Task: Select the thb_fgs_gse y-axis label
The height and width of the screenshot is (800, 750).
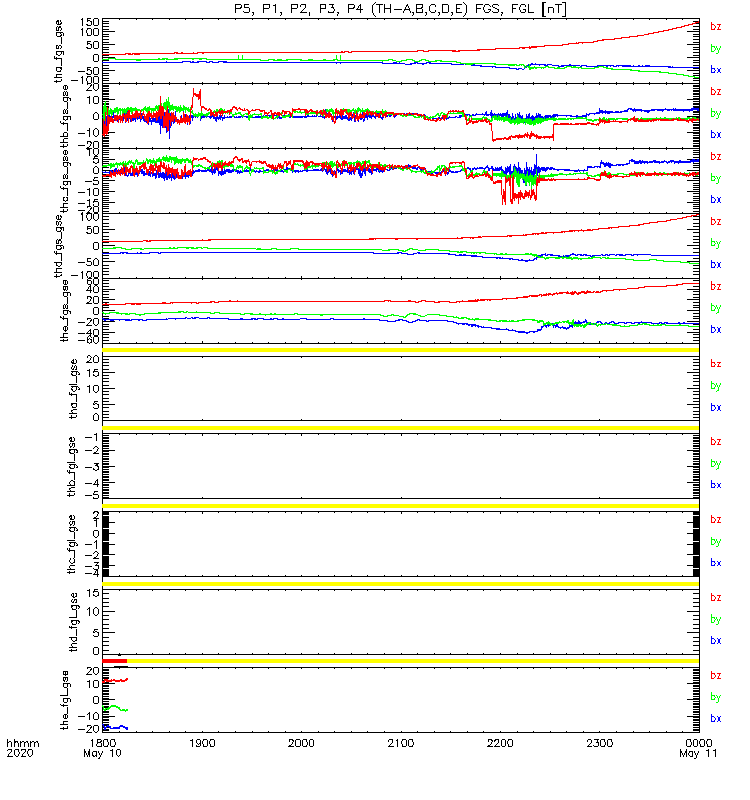Action: (x=64, y=116)
